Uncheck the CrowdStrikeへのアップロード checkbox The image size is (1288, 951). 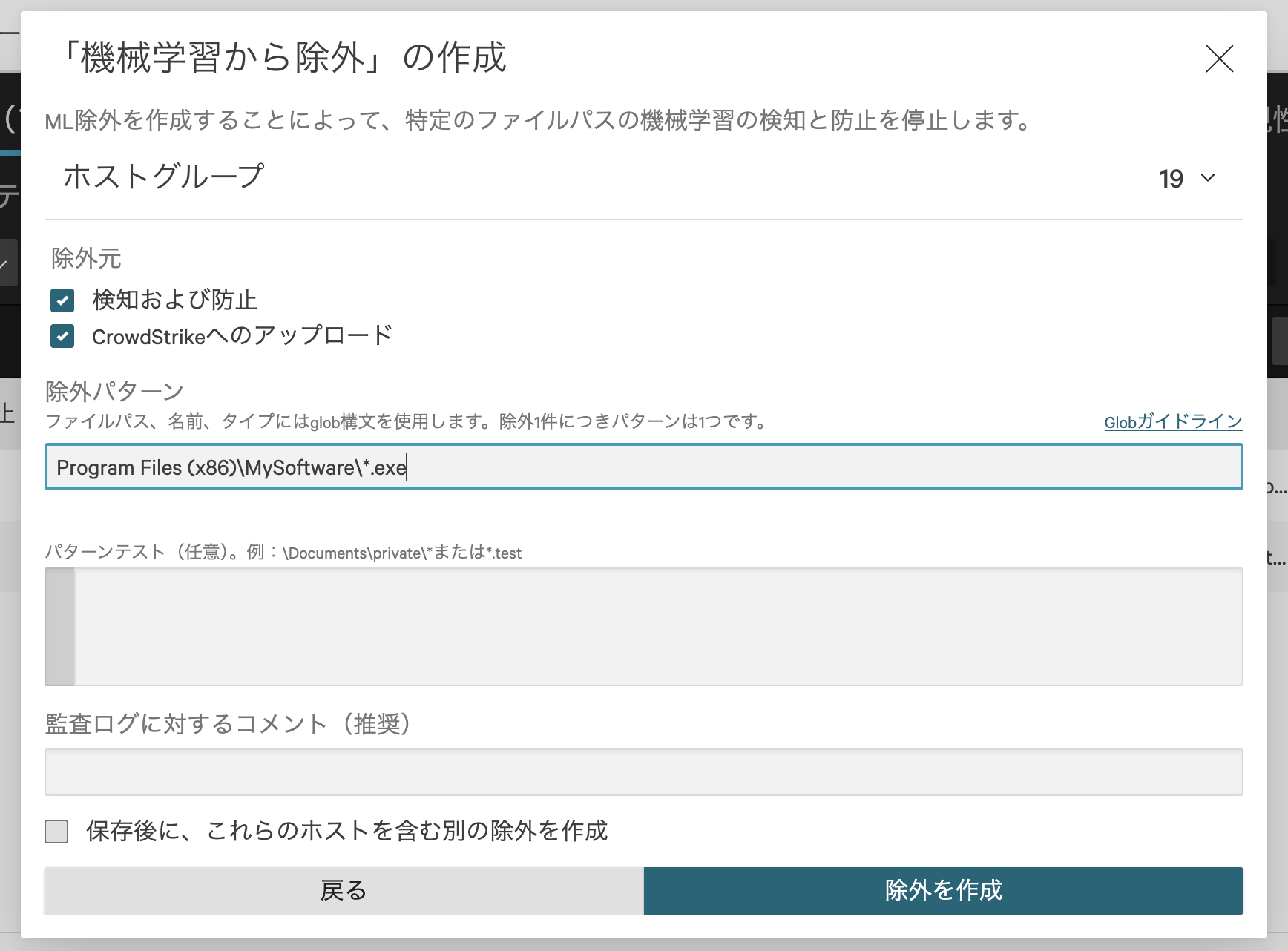click(x=62, y=336)
